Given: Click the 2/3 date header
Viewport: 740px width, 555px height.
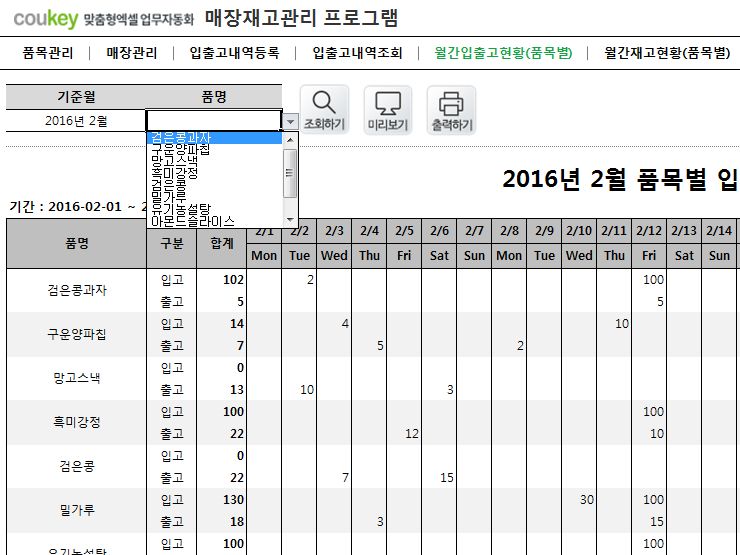Looking at the screenshot, I should 334,231.
